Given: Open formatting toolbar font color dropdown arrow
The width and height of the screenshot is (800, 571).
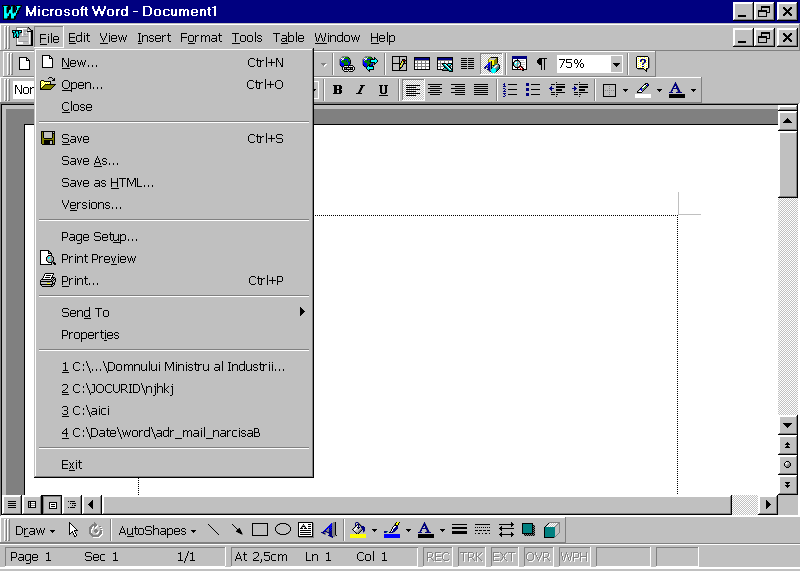Looking at the screenshot, I should coord(693,90).
